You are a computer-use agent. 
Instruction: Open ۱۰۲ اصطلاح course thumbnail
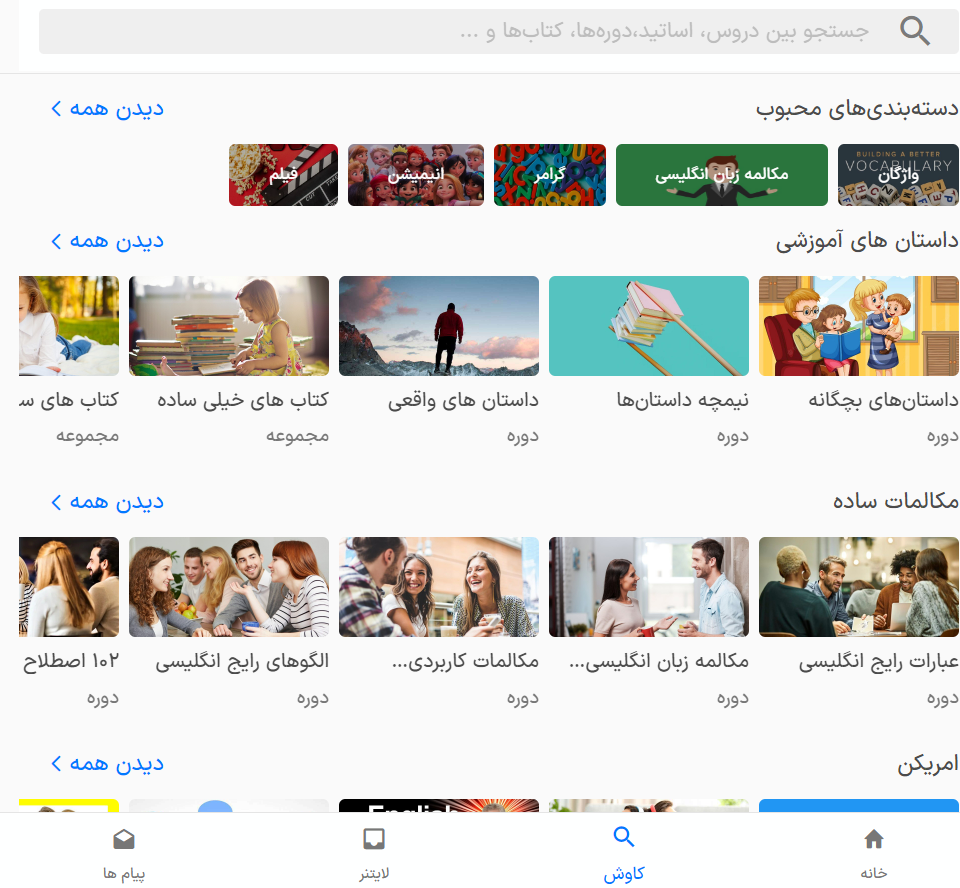[x=69, y=587]
